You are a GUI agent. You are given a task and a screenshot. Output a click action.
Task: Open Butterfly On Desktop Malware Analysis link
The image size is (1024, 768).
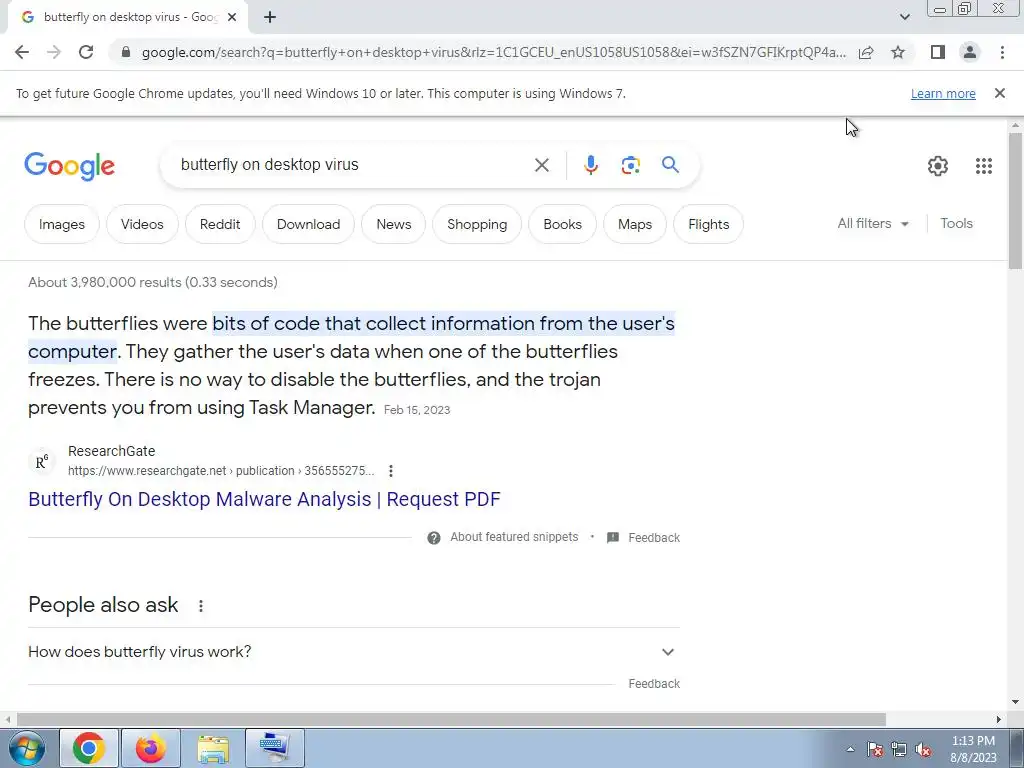point(264,499)
